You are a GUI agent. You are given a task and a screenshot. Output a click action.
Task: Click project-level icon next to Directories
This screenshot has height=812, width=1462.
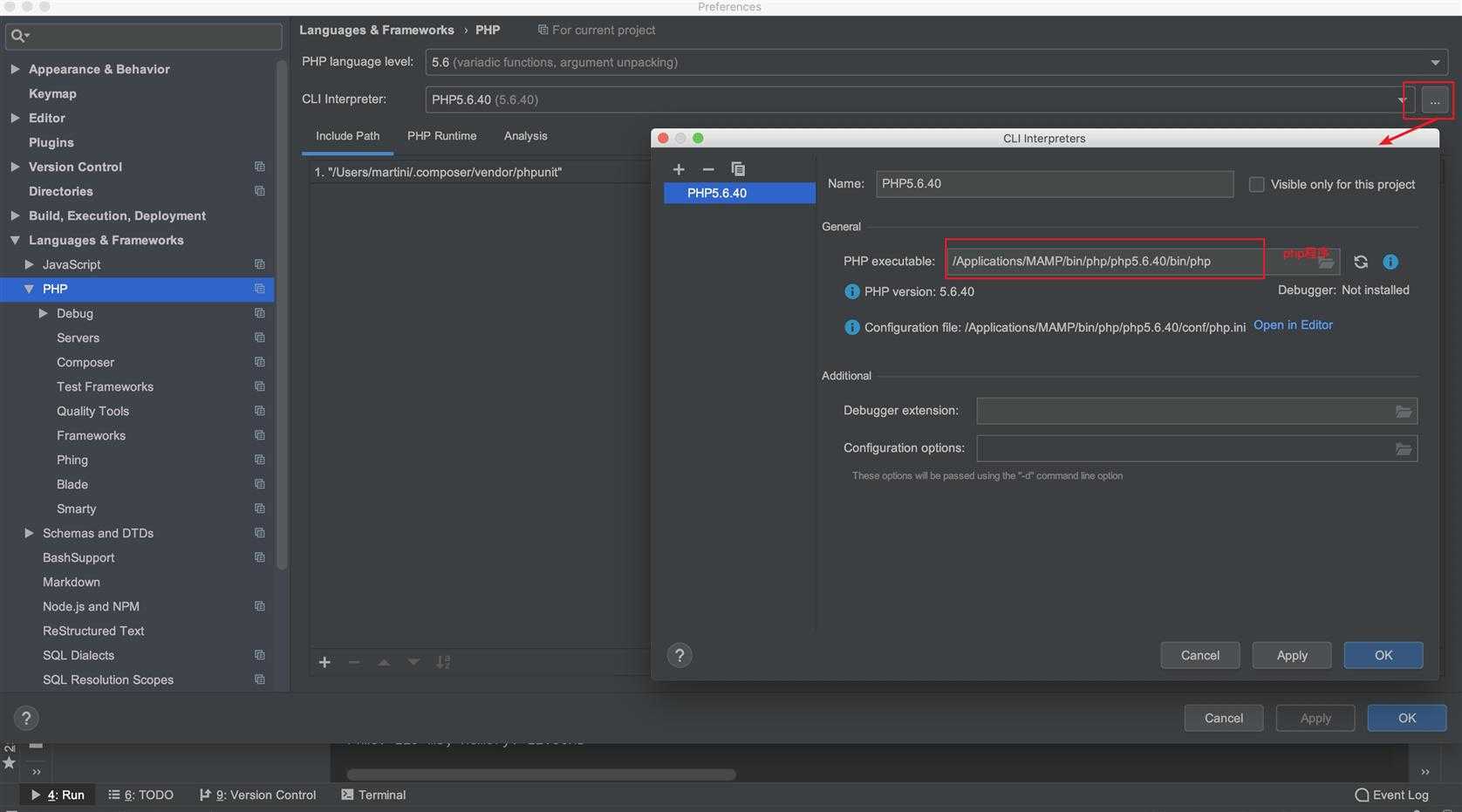(259, 191)
